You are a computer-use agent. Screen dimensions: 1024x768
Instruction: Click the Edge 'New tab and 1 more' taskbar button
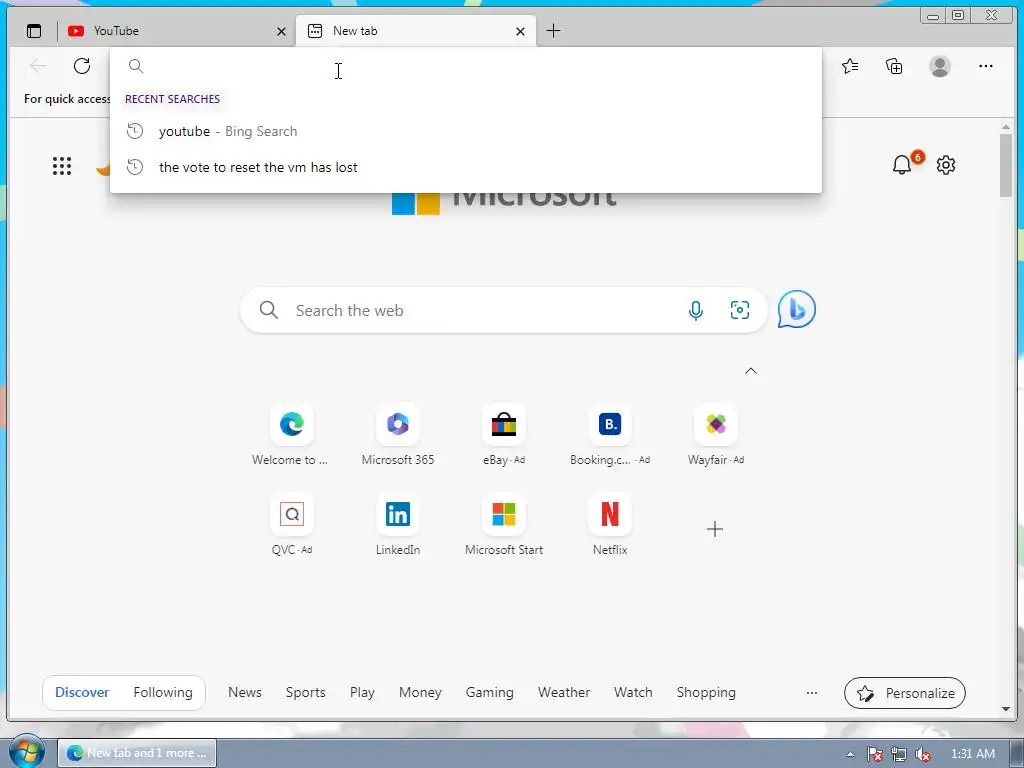click(x=137, y=753)
